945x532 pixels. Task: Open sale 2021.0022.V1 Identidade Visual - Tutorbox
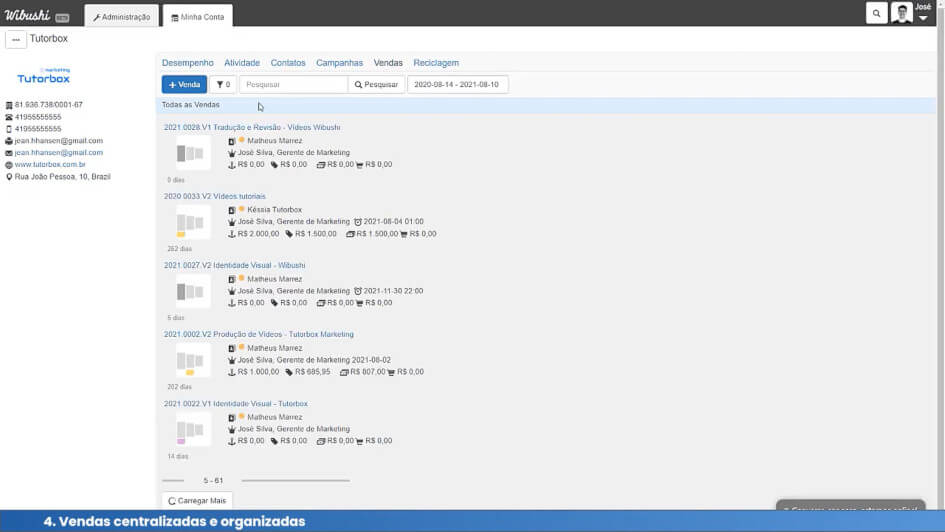tap(236, 404)
